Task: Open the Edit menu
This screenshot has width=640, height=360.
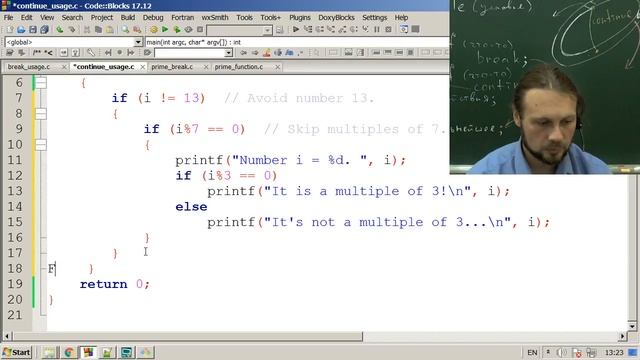Action: [27, 18]
